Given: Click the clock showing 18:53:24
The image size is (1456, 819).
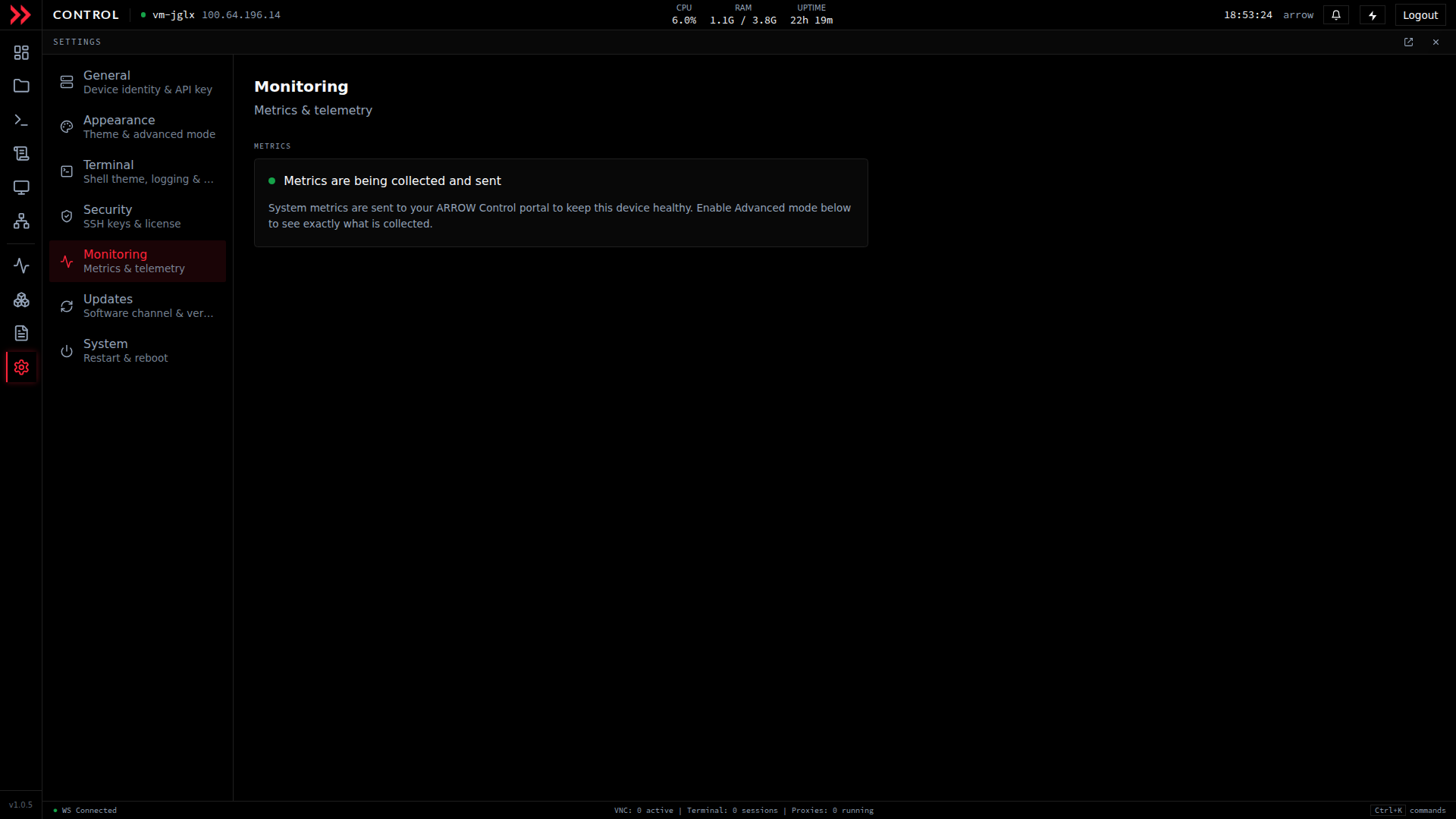Looking at the screenshot, I should 1247,15.
